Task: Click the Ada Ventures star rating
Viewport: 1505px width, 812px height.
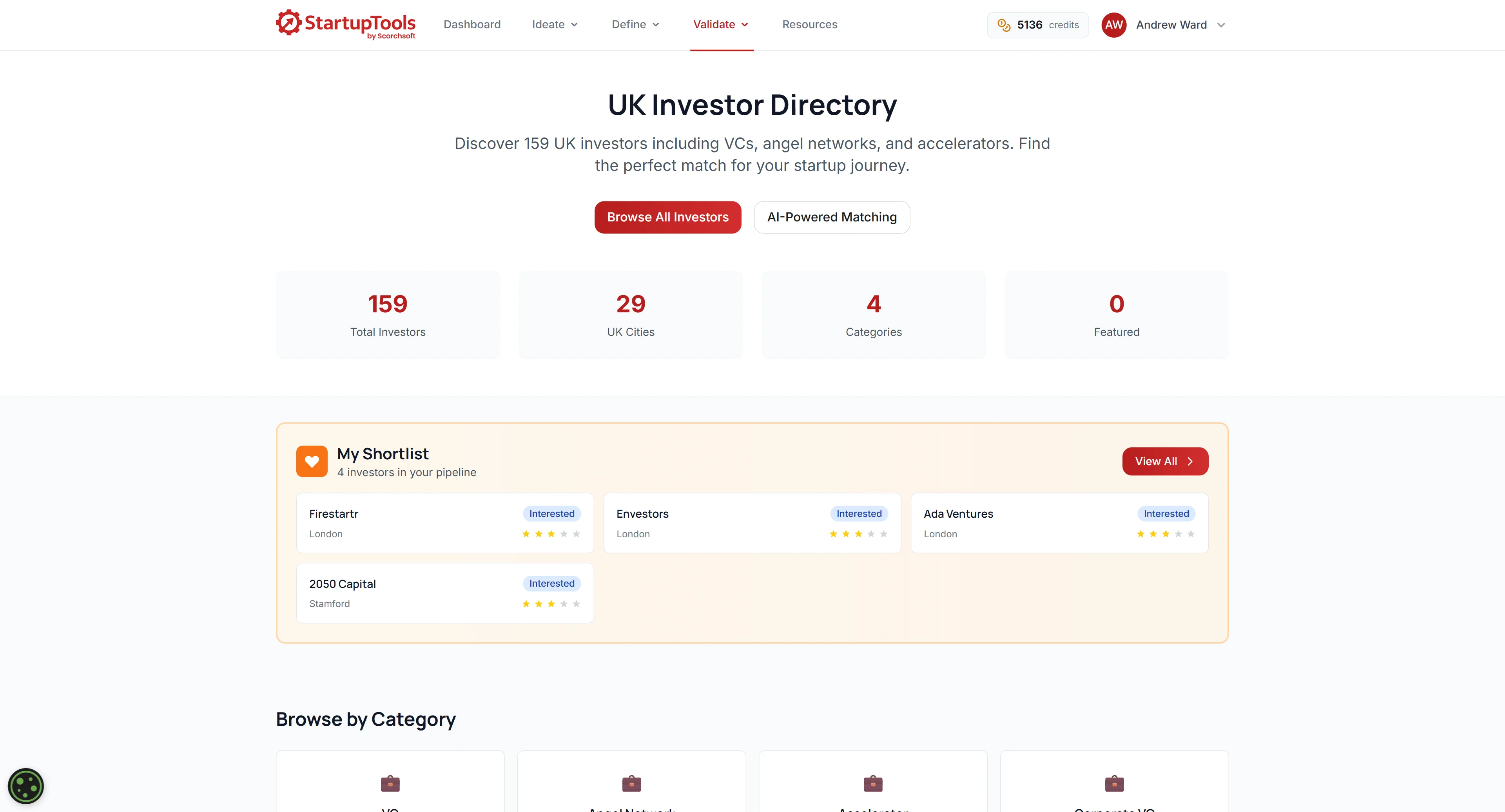Action: click(x=1166, y=534)
